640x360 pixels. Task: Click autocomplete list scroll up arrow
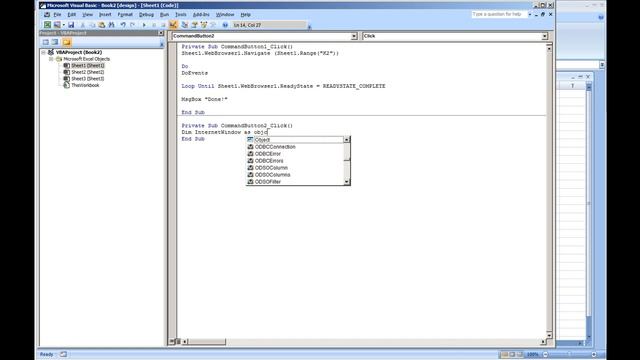pyautogui.click(x=347, y=140)
